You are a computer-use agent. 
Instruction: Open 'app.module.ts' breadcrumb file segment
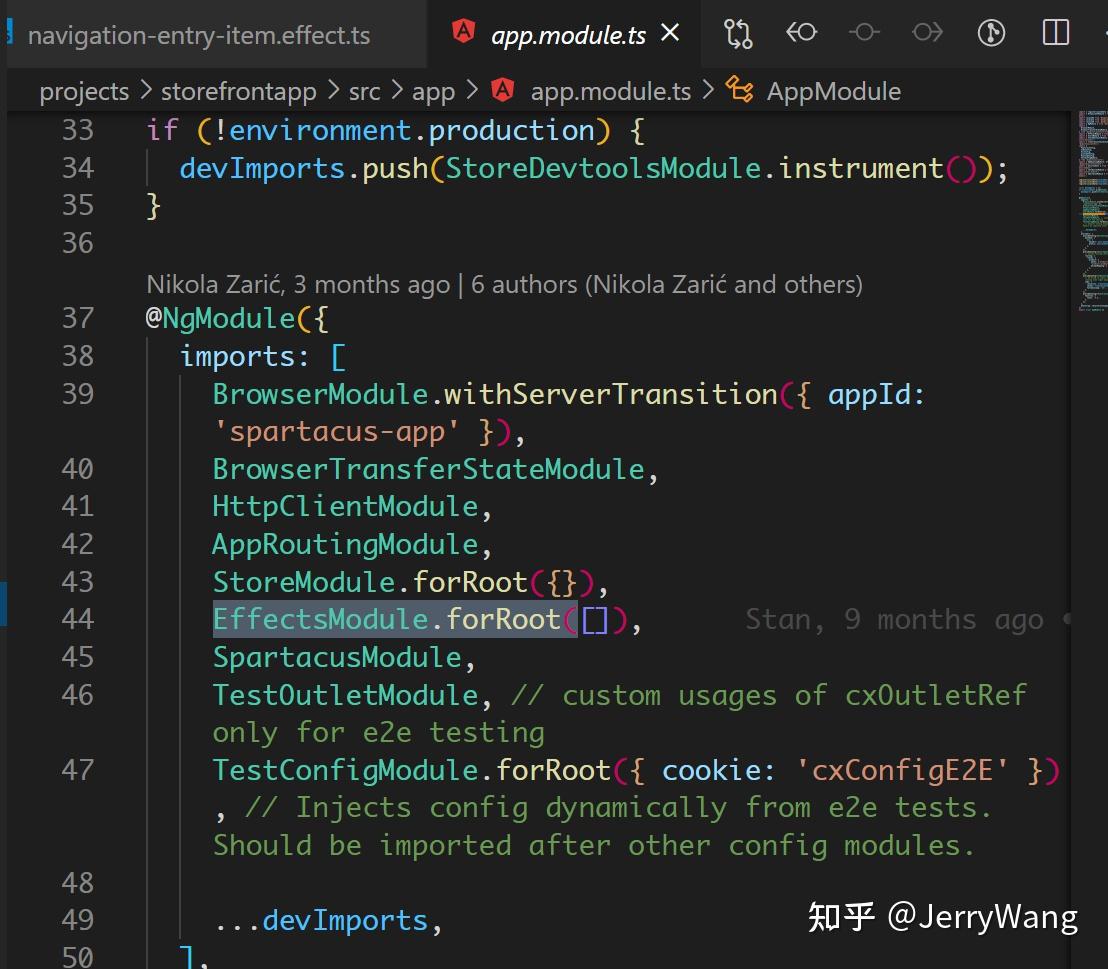pyautogui.click(x=611, y=92)
